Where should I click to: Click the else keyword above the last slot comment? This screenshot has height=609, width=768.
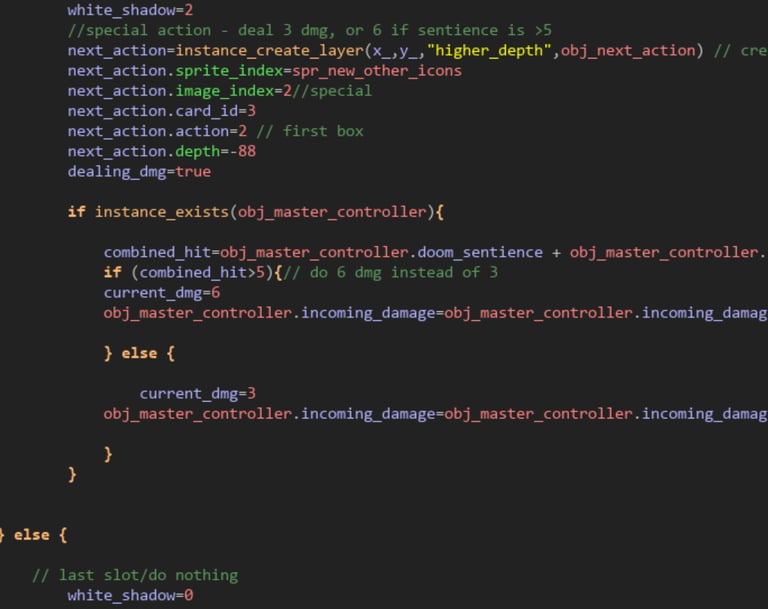(x=31, y=535)
